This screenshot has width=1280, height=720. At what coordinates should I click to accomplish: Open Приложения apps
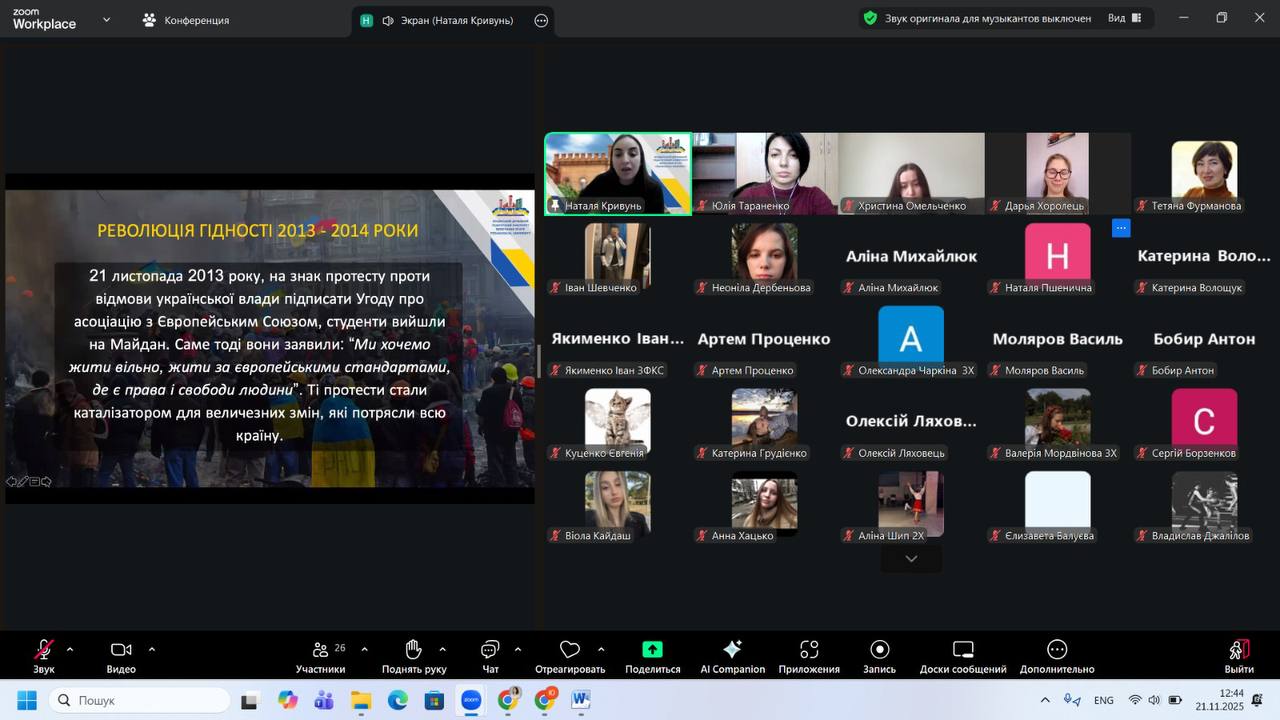click(809, 655)
